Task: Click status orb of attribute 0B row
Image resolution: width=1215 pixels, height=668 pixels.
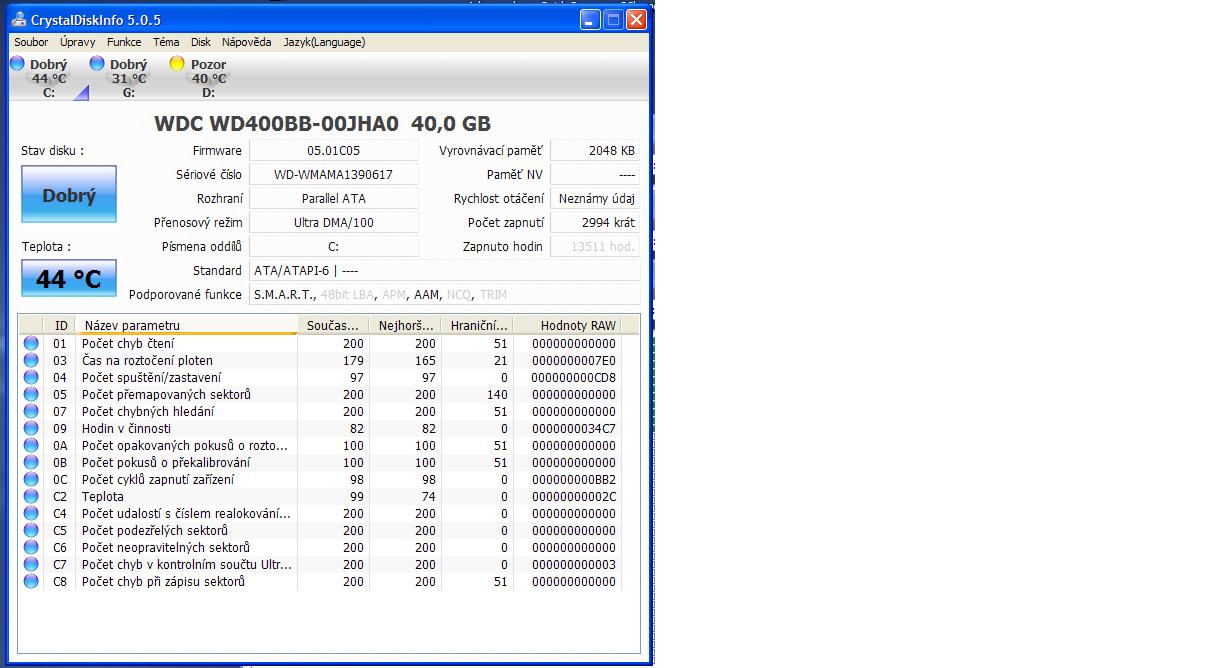Action: 31,462
